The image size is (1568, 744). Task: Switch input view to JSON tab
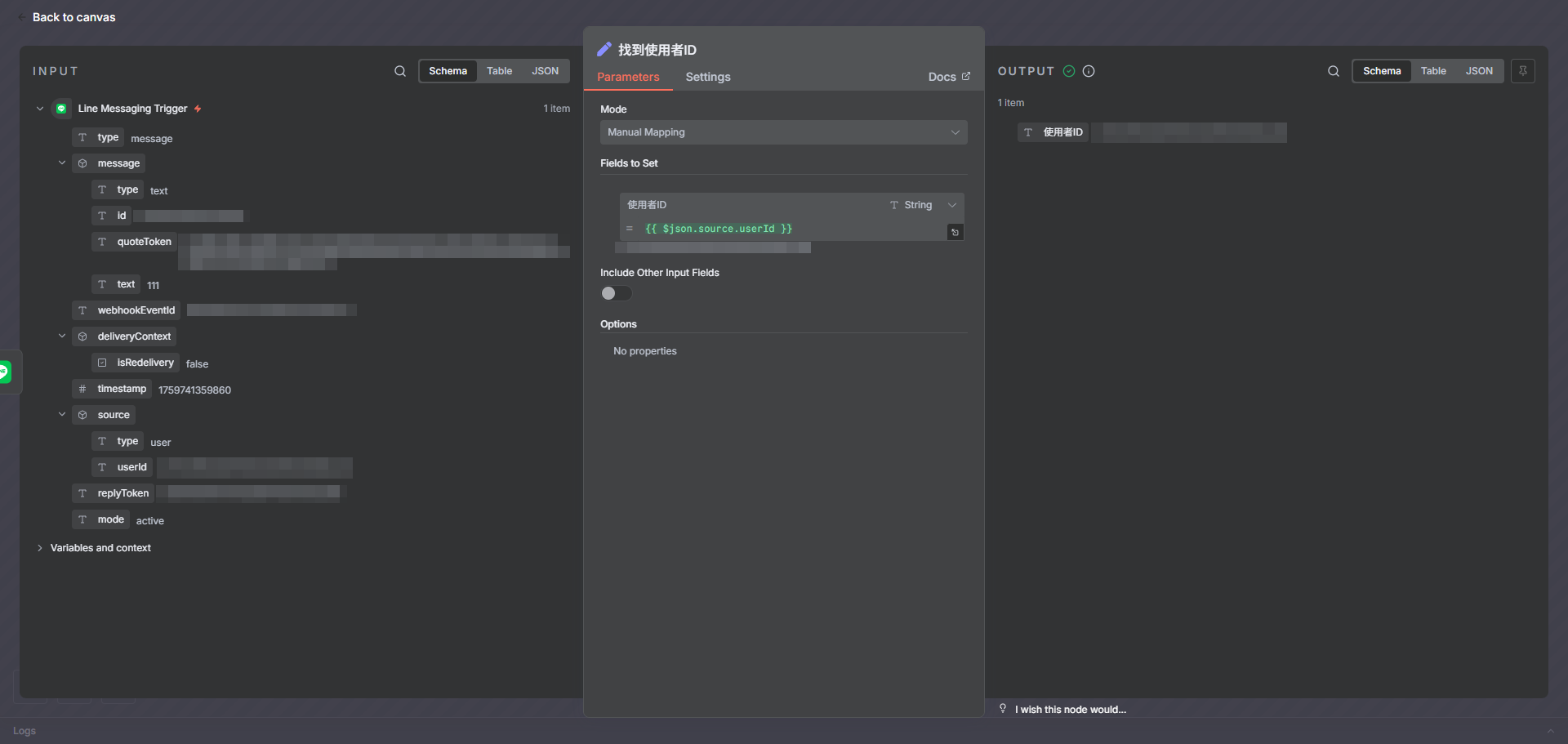[x=545, y=71]
